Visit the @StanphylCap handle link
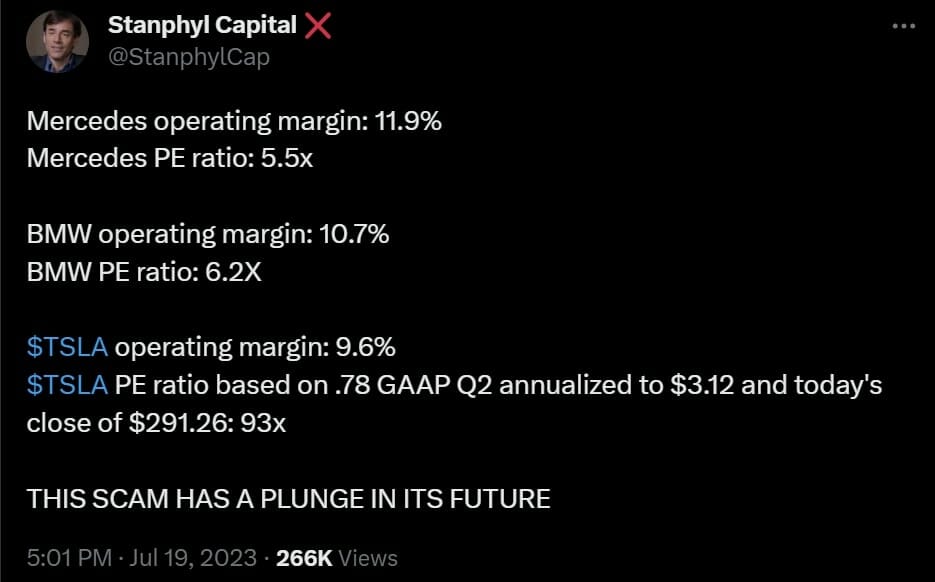The height and width of the screenshot is (582, 935). point(188,57)
